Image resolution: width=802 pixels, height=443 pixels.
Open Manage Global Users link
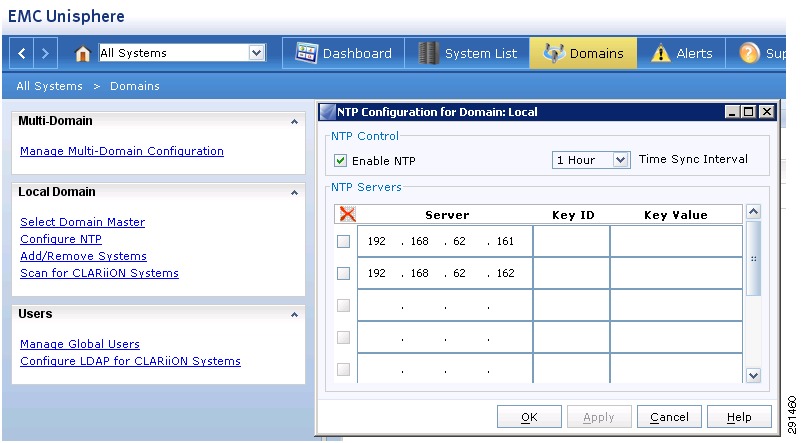coord(80,344)
